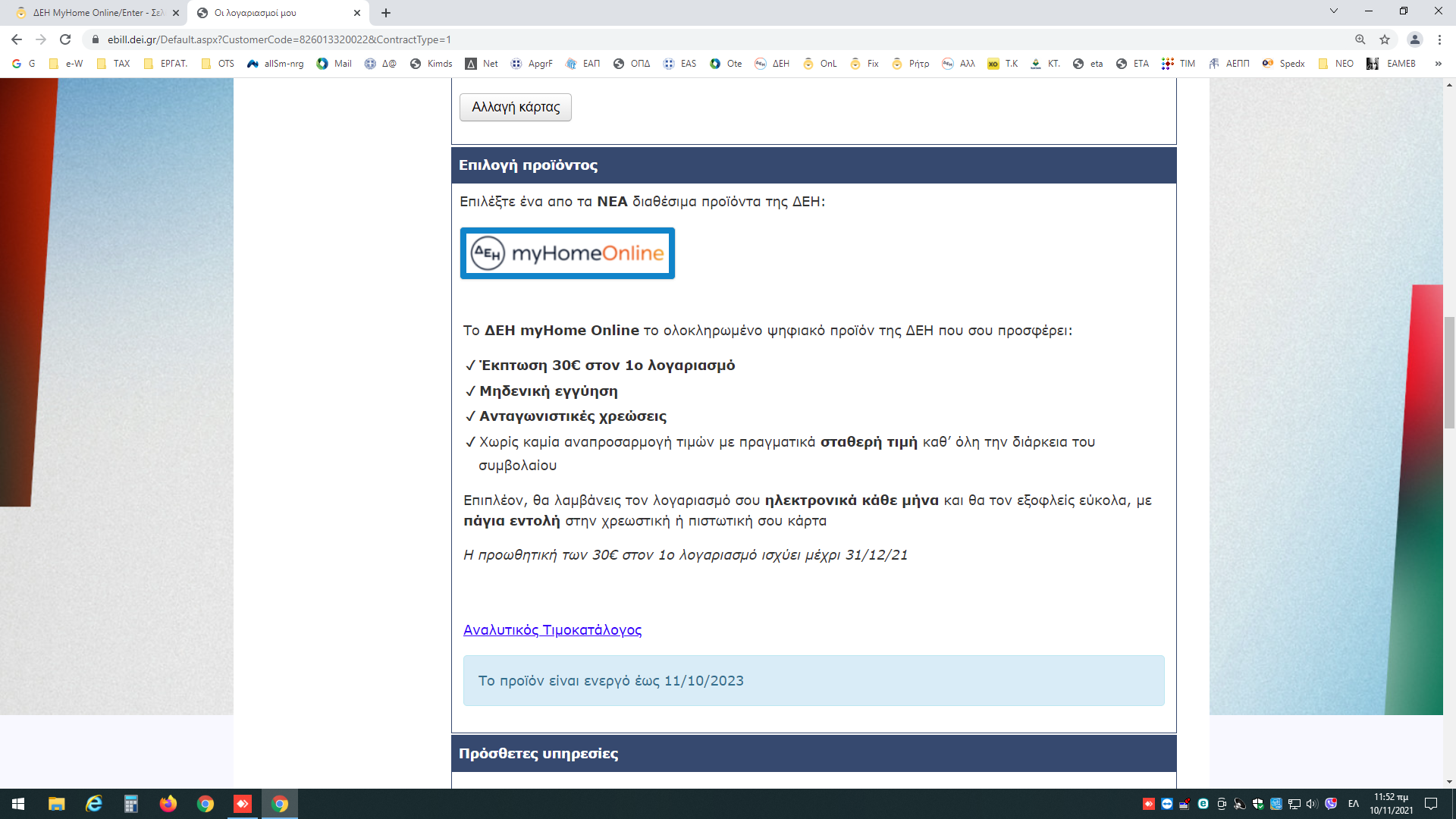Open File Explorer from the taskbar
The height and width of the screenshot is (819, 1456).
[x=56, y=804]
